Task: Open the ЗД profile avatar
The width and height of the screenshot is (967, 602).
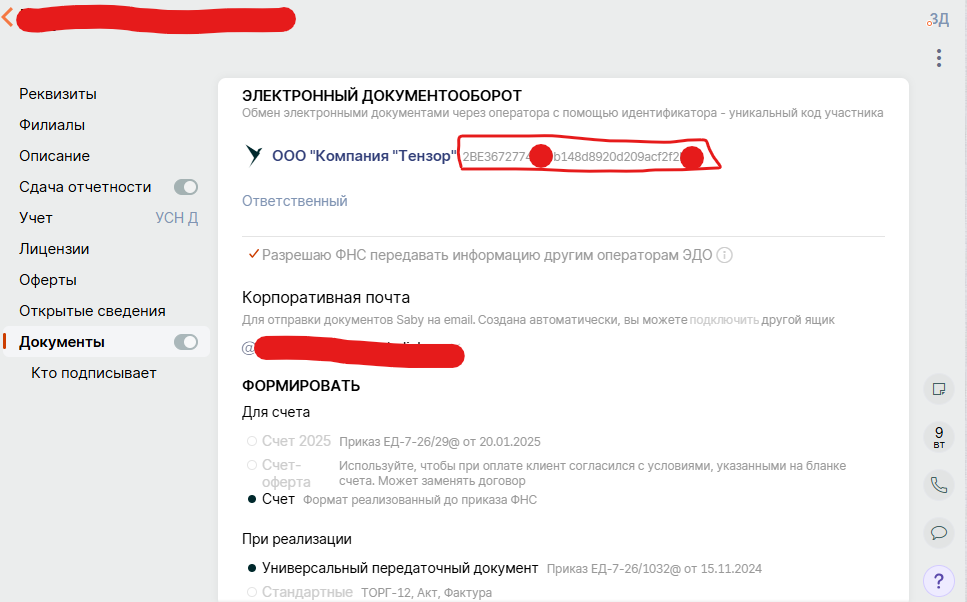Action: pyautogui.click(x=937, y=18)
